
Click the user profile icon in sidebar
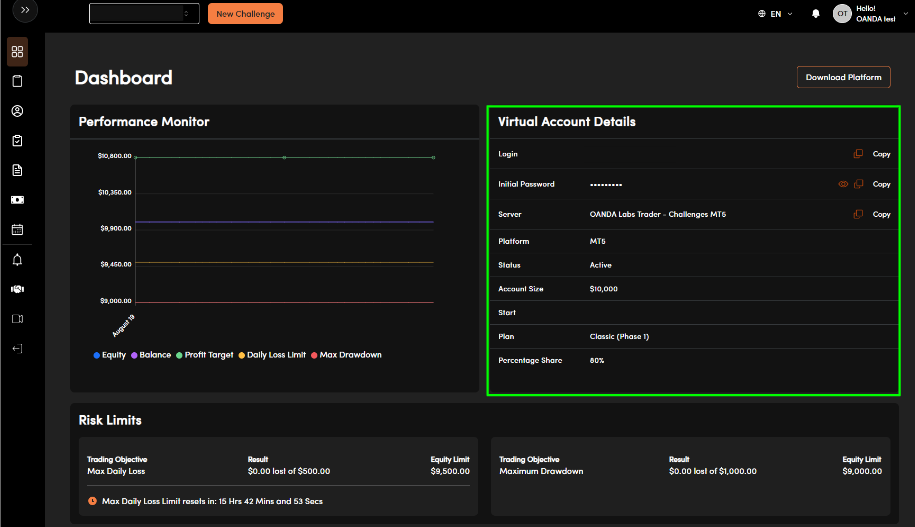[x=17, y=111]
